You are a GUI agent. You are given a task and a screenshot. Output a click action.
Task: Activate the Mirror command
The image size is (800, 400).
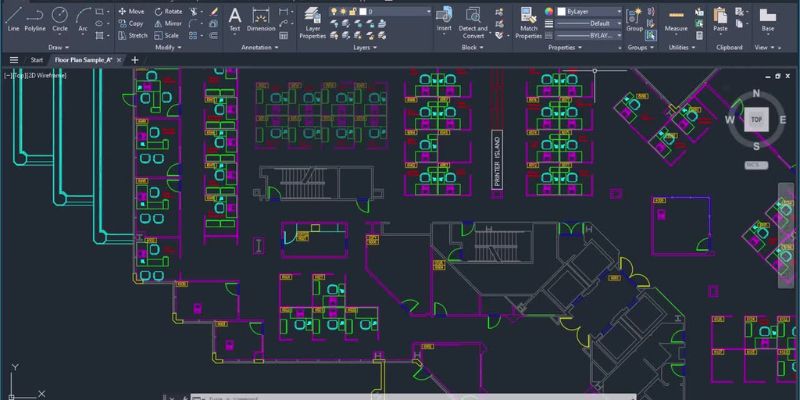pos(168,23)
